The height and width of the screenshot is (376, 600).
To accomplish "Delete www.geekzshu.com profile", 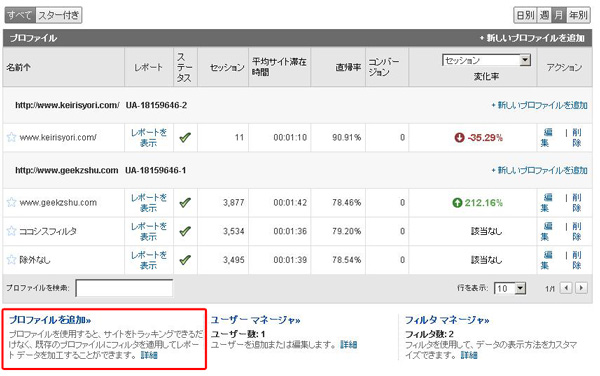I will pyautogui.click(x=577, y=202).
